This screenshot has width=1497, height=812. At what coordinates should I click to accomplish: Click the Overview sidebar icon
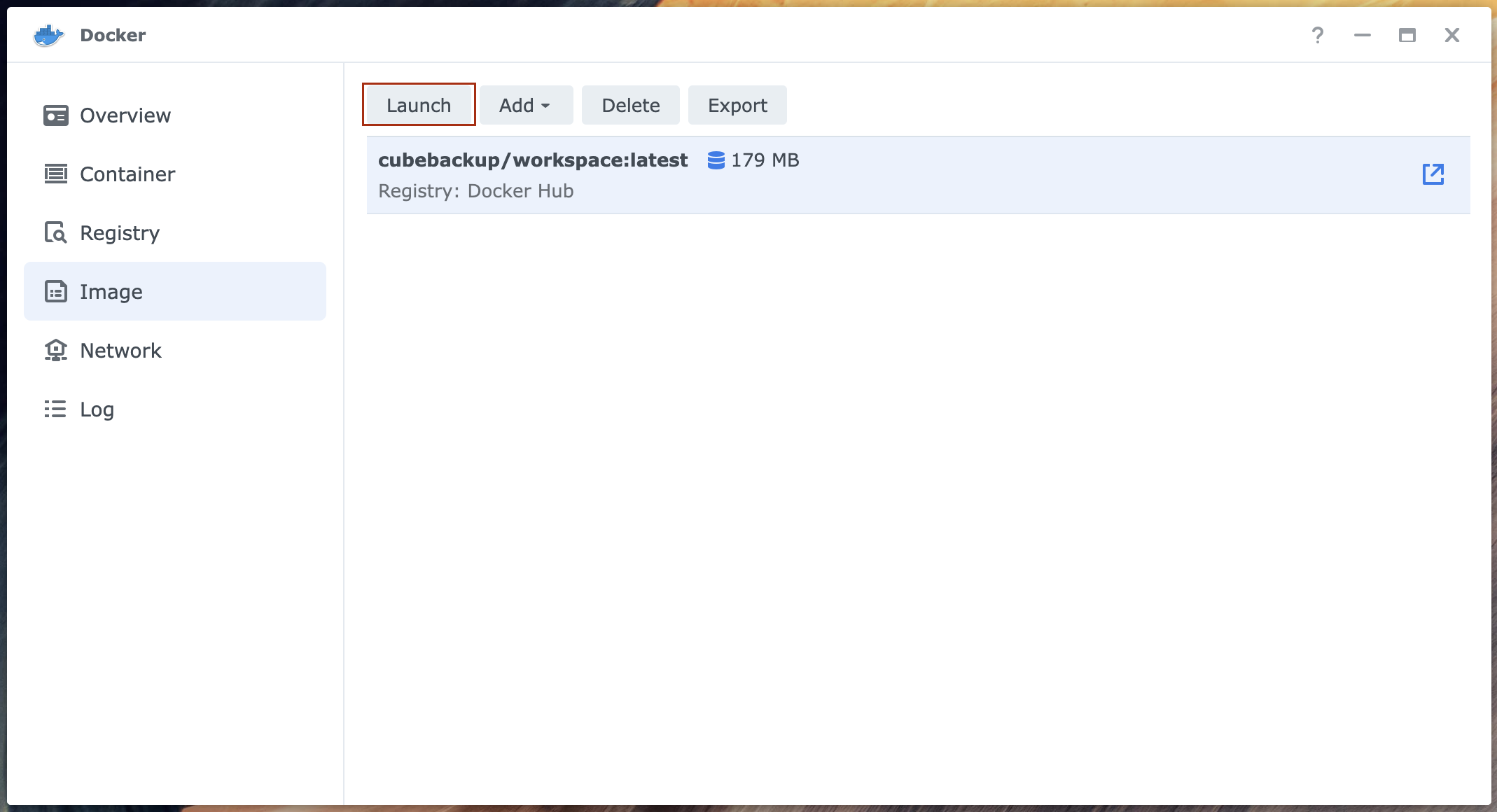(x=56, y=115)
